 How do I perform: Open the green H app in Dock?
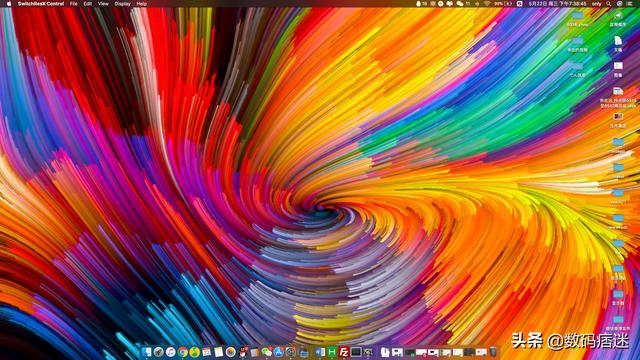pyautogui.click(x=332, y=352)
